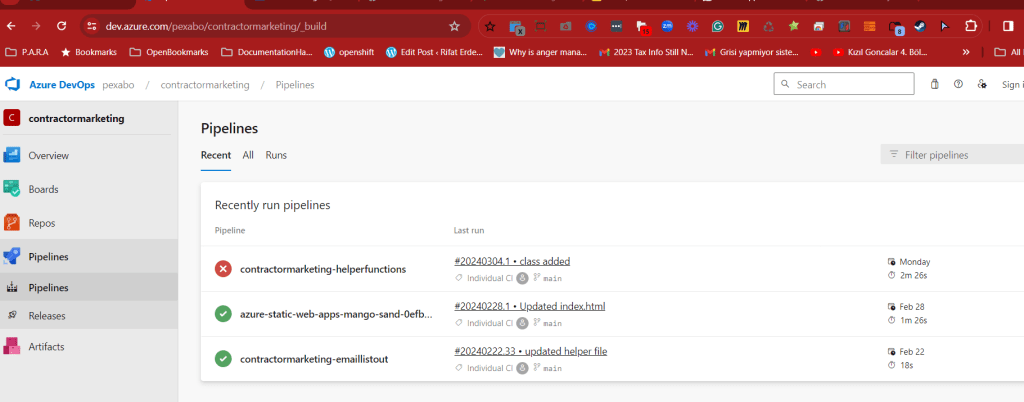The image size is (1024, 402).
Task: Toggle the Chrome side panel
Action: (1008, 26)
